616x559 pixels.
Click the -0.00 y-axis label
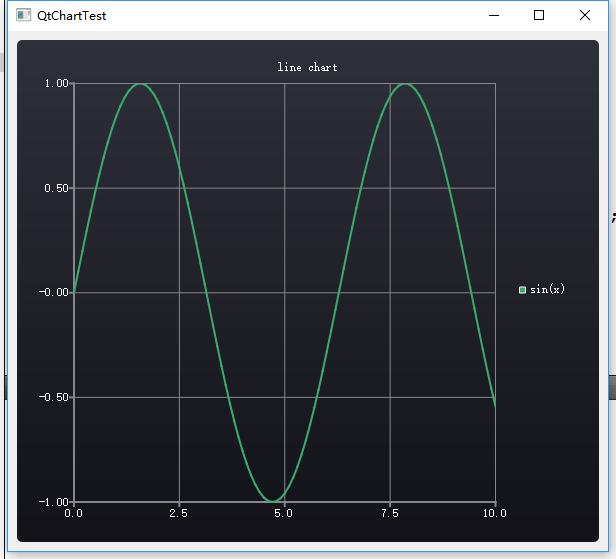pyautogui.click(x=54, y=292)
